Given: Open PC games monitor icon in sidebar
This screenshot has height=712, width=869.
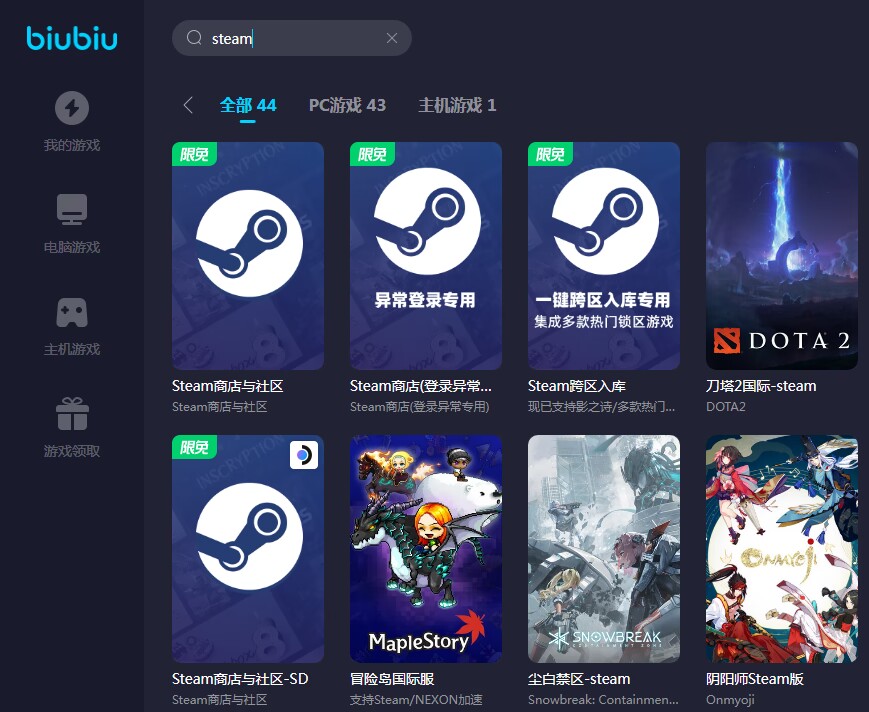Looking at the screenshot, I should tap(72, 209).
